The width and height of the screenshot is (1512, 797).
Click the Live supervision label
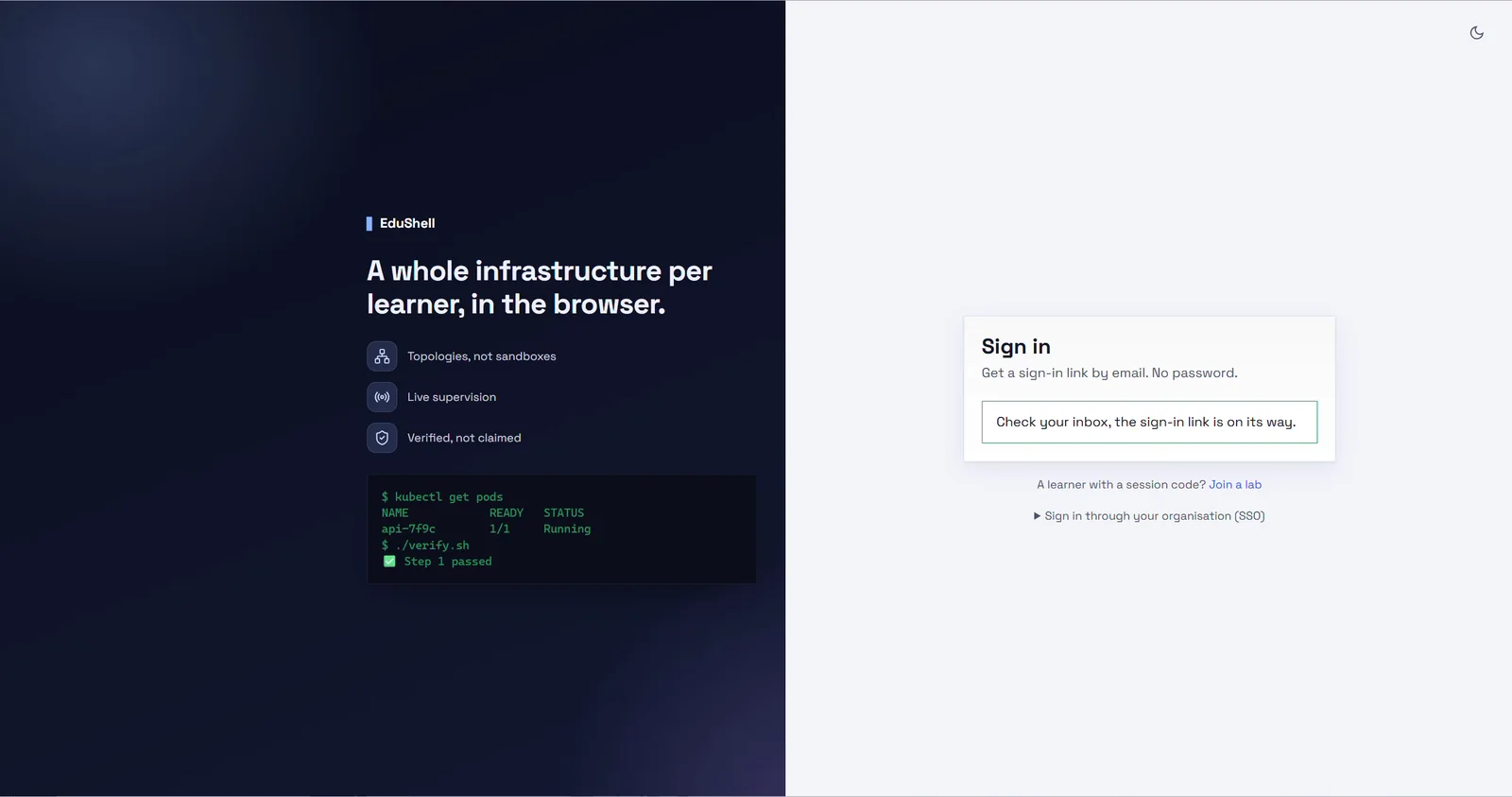[452, 397]
